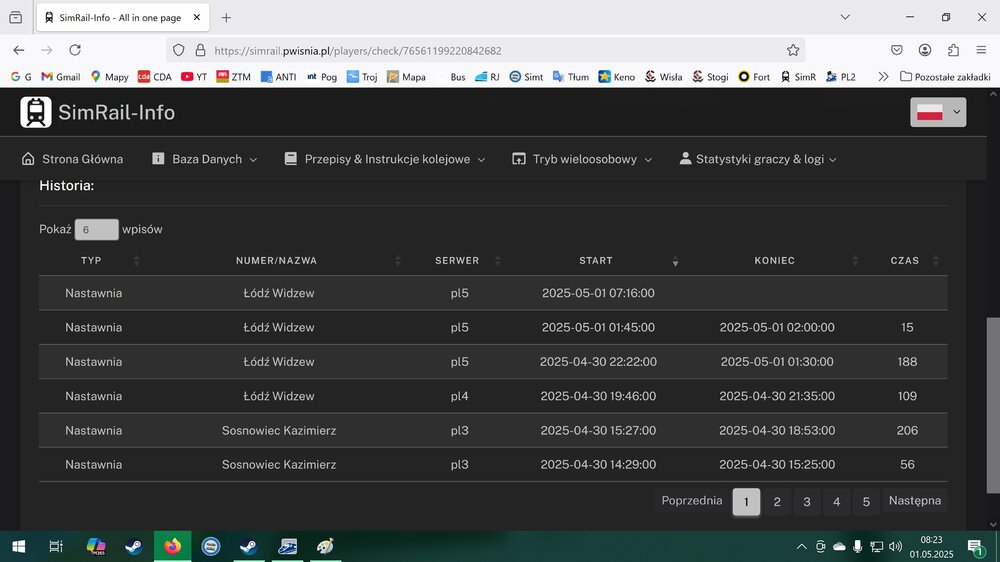This screenshot has width=1000, height=562.
Task: Open Statystyki graczy & logi menu
Action: [757, 159]
